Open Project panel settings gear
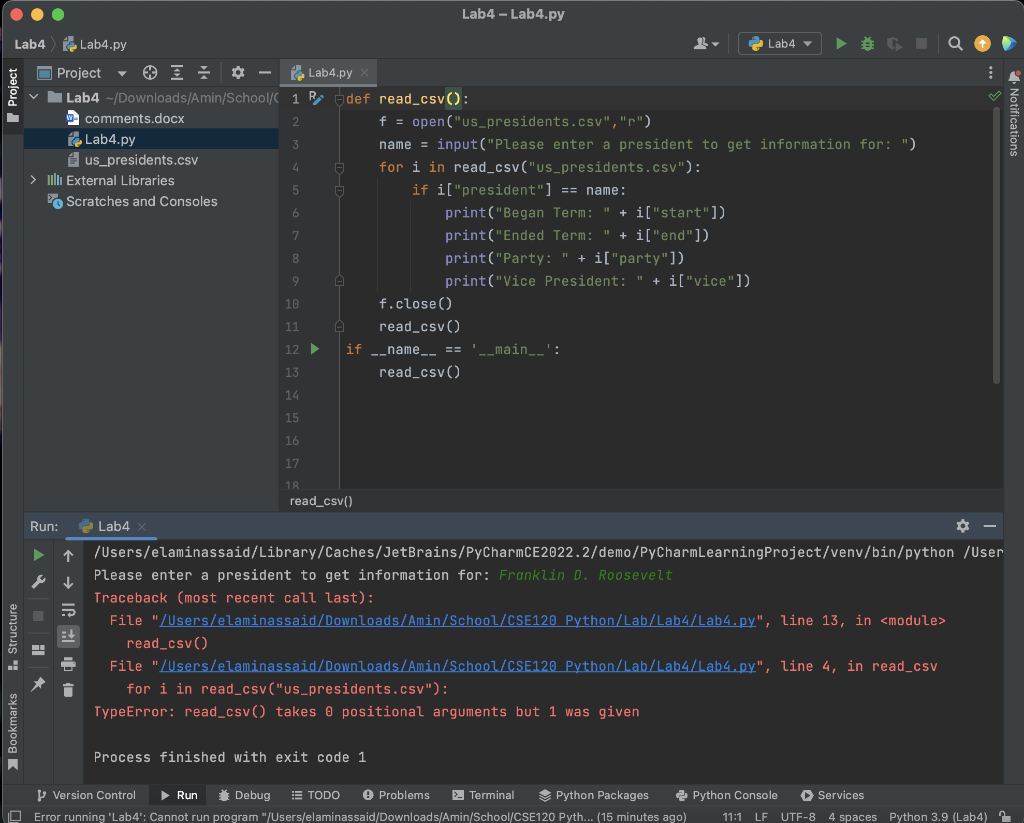This screenshot has height=823, width=1024. 238,73
